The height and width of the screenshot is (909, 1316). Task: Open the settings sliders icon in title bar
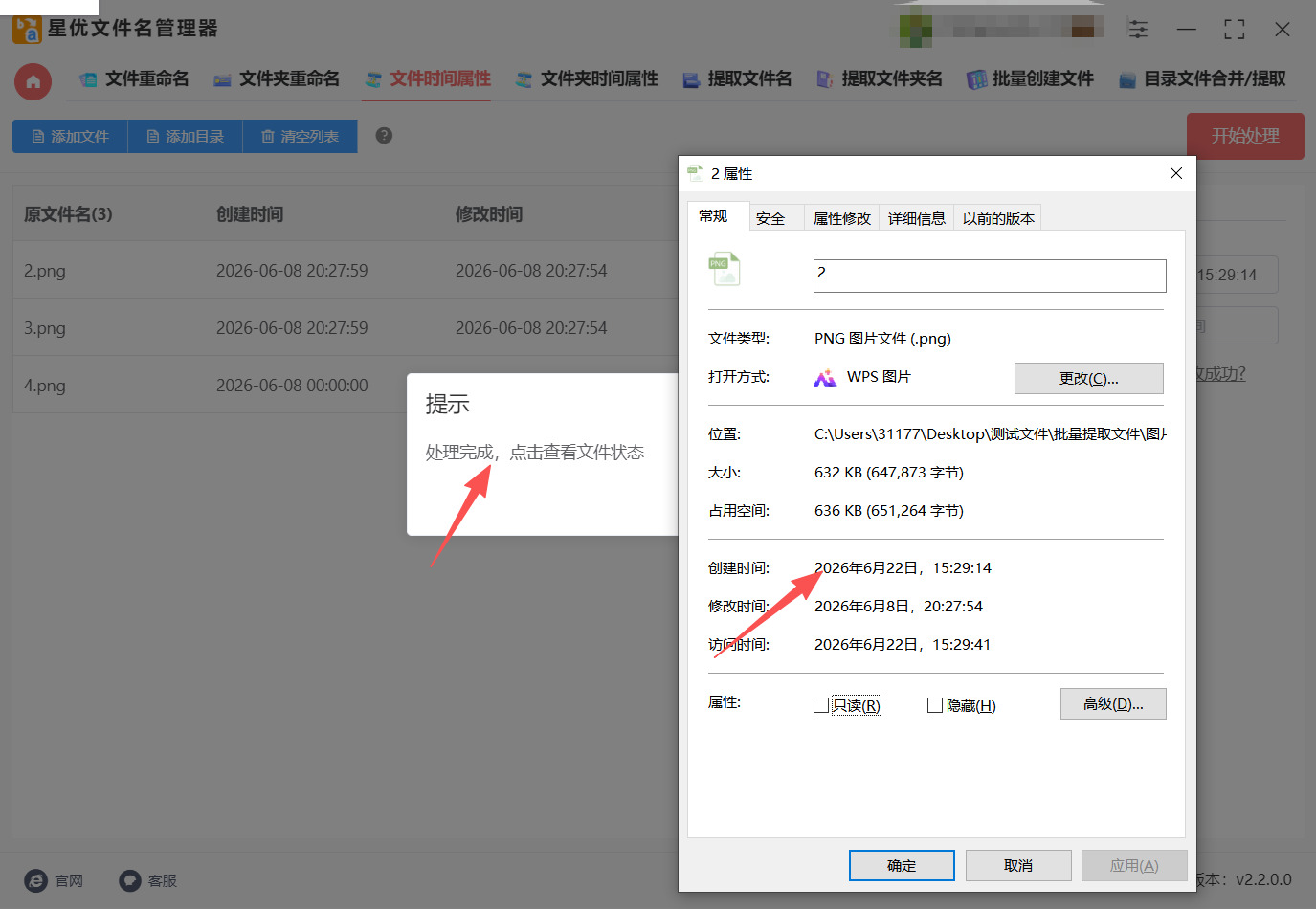point(1138,29)
